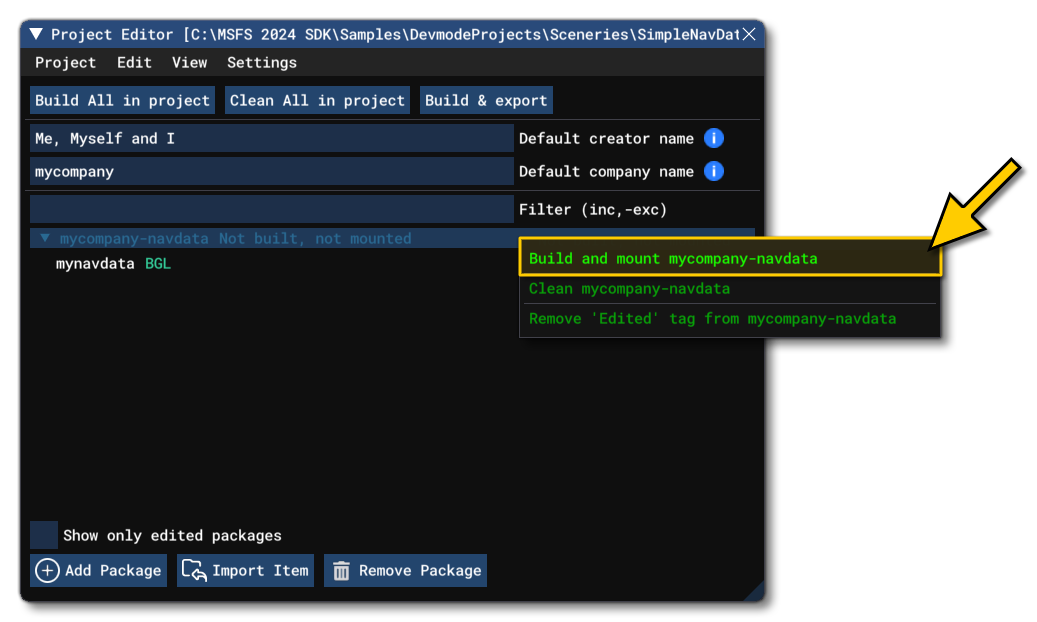Image resolution: width=1037 pixels, height=622 pixels.
Task: Open the Settings menu
Action: coord(261,62)
